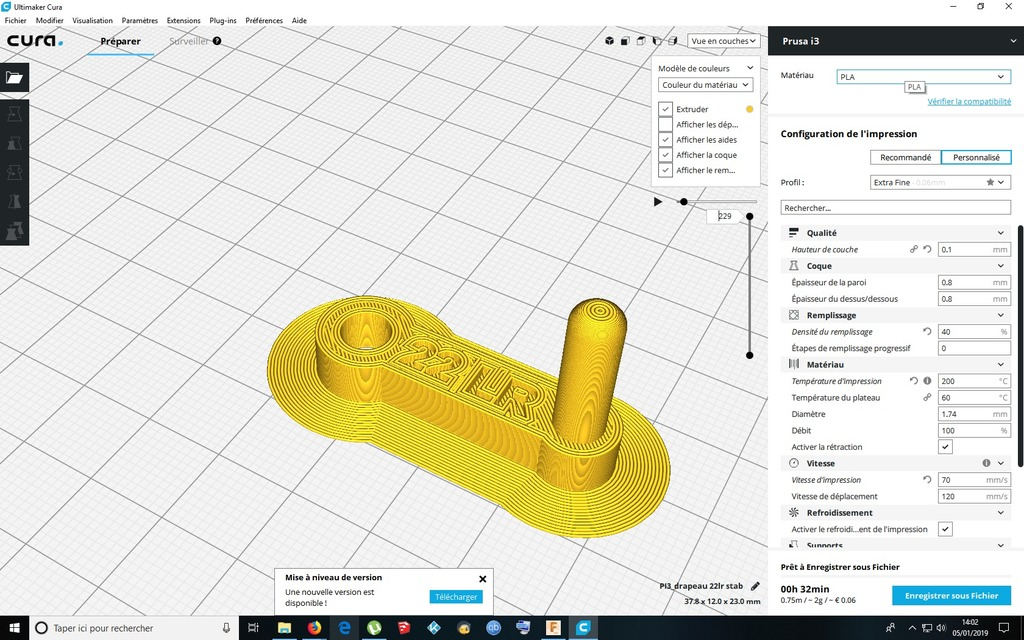
Task: Select the Mirror tool
Action: [x=14, y=202]
